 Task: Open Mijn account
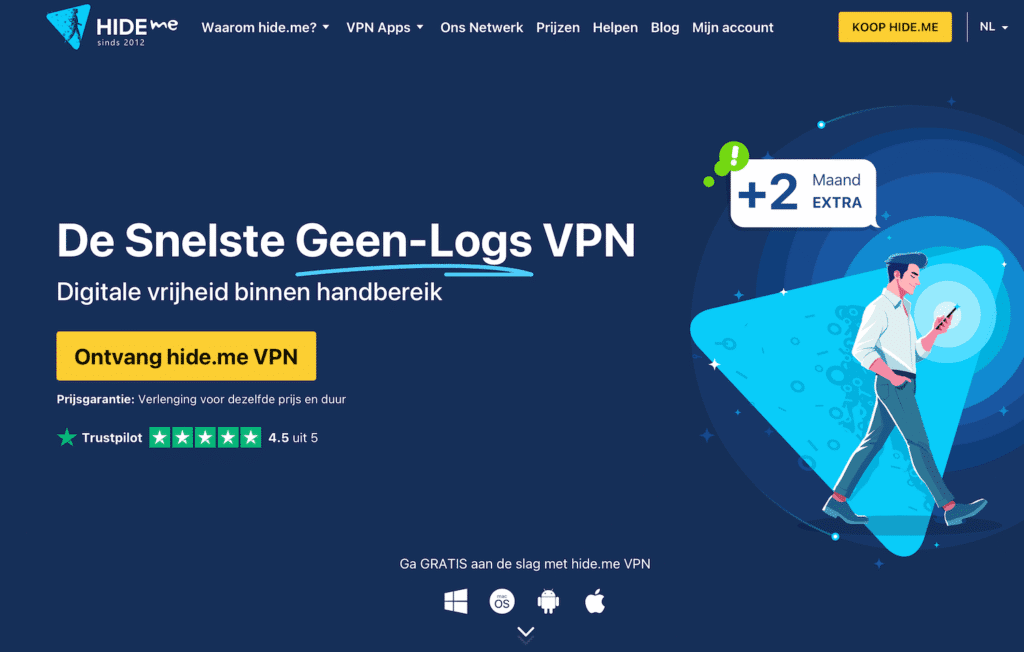click(x=733, y=27)
